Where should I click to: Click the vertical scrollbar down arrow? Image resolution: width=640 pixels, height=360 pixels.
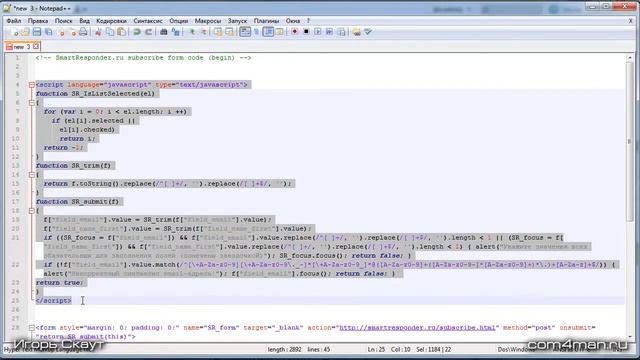click(x=629, y=338)
